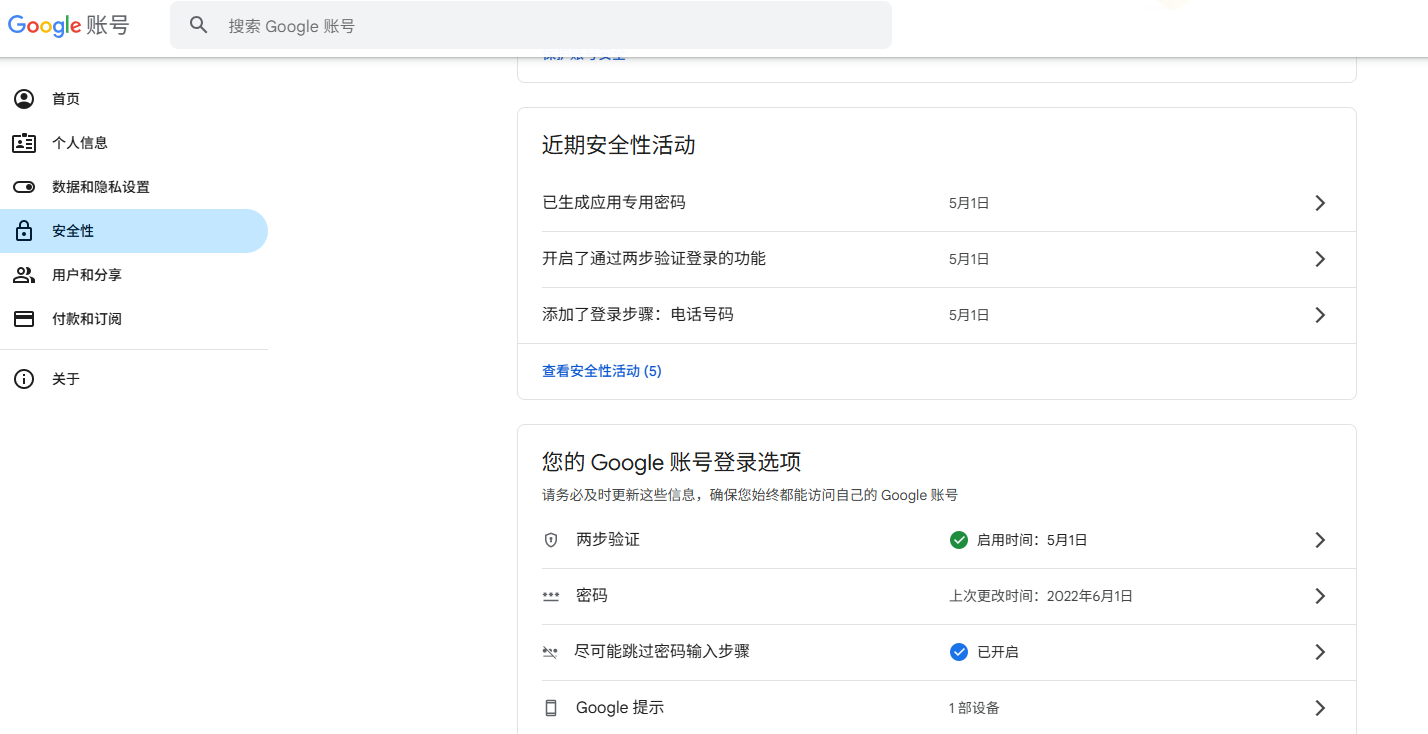Expand the 已生成应用专用密码 row arrow
Image resolution: width=1428 pixels, height=734 pixels.
pos(1320,203)
